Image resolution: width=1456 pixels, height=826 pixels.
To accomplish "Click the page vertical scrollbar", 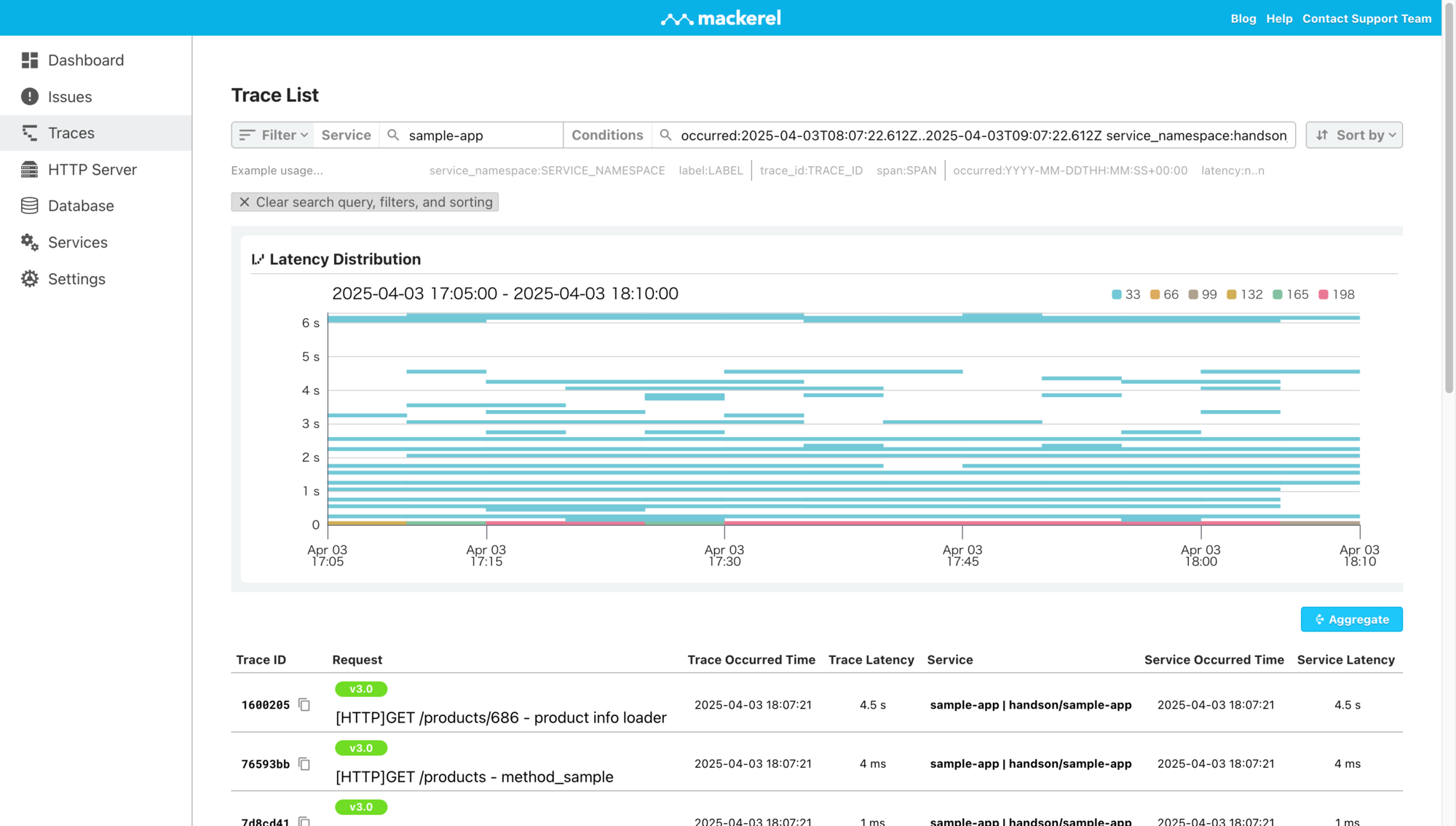I will [1449, 197].
